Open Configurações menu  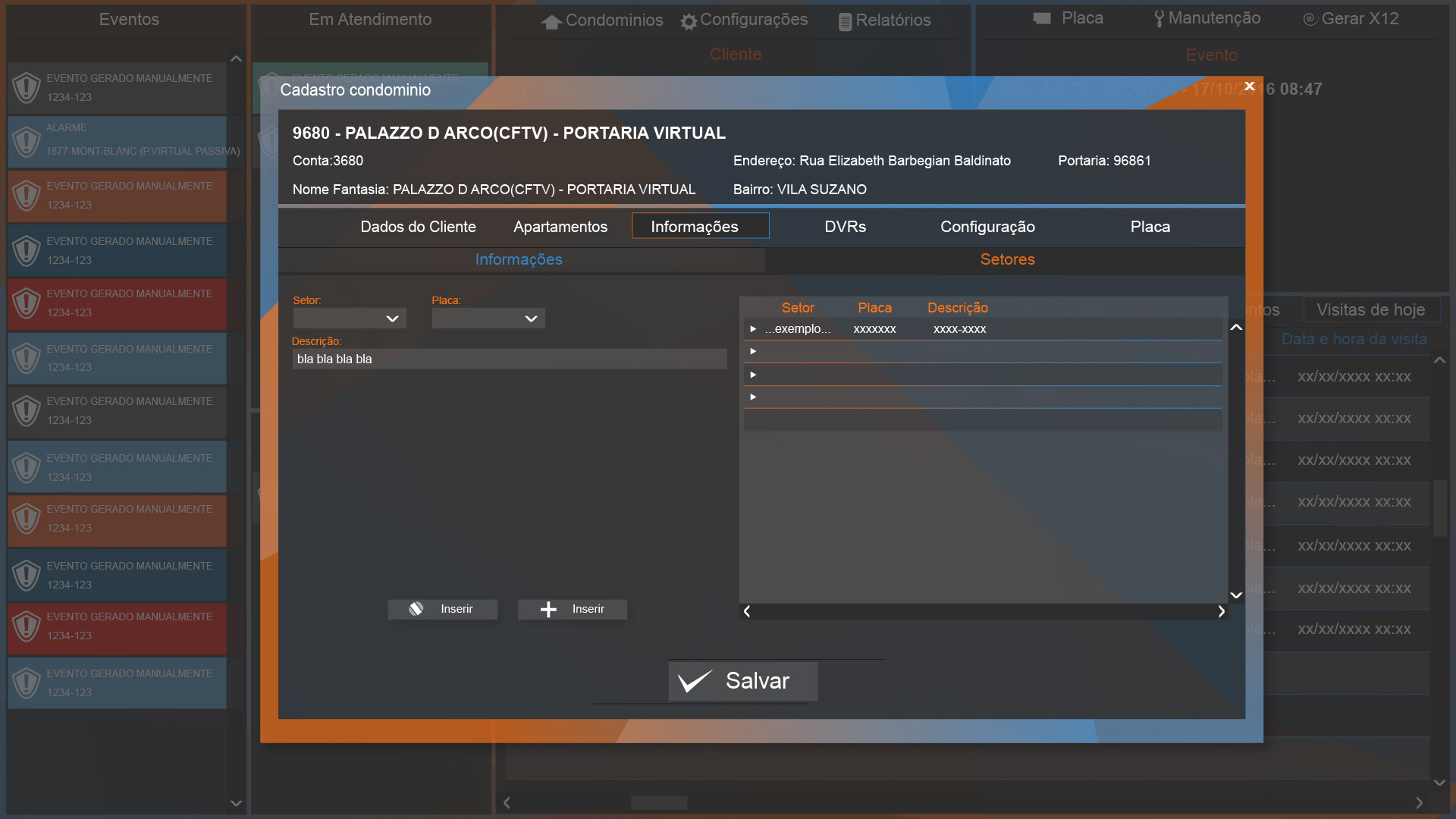coord(745,20)
